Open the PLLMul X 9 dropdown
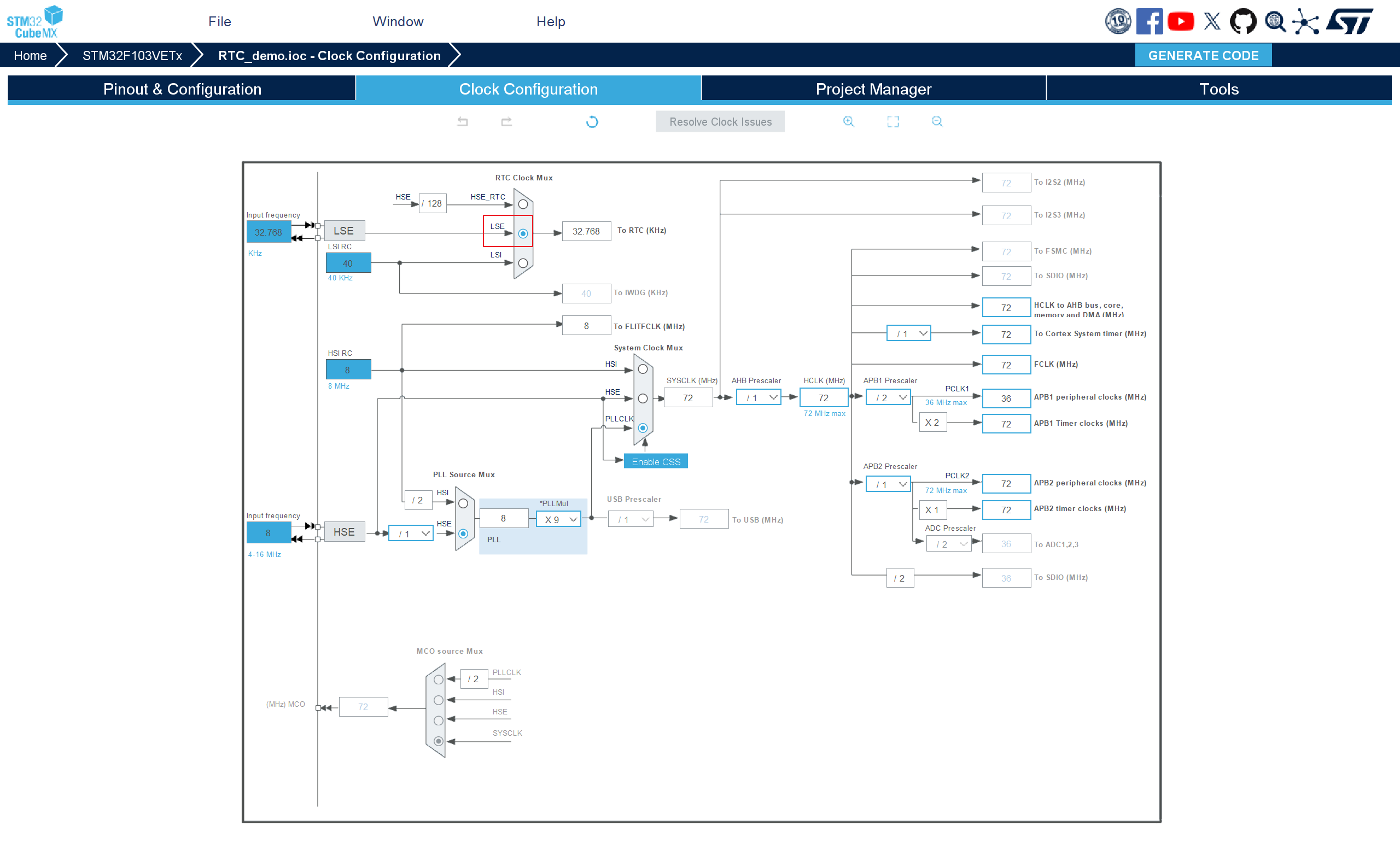1400x856 pixels. tap(559, 519)
